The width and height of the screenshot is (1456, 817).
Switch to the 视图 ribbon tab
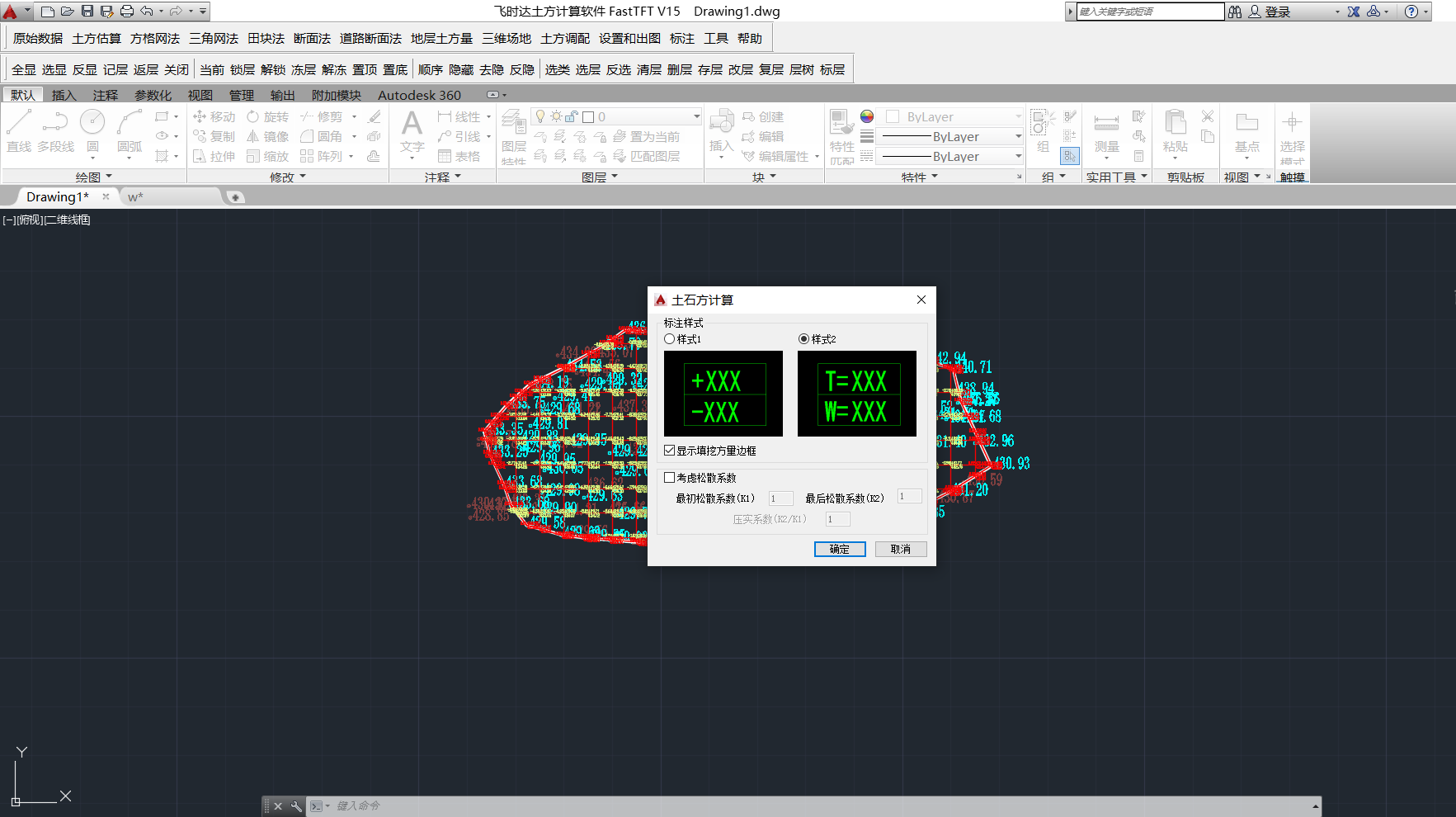click(x=200, y=95)
